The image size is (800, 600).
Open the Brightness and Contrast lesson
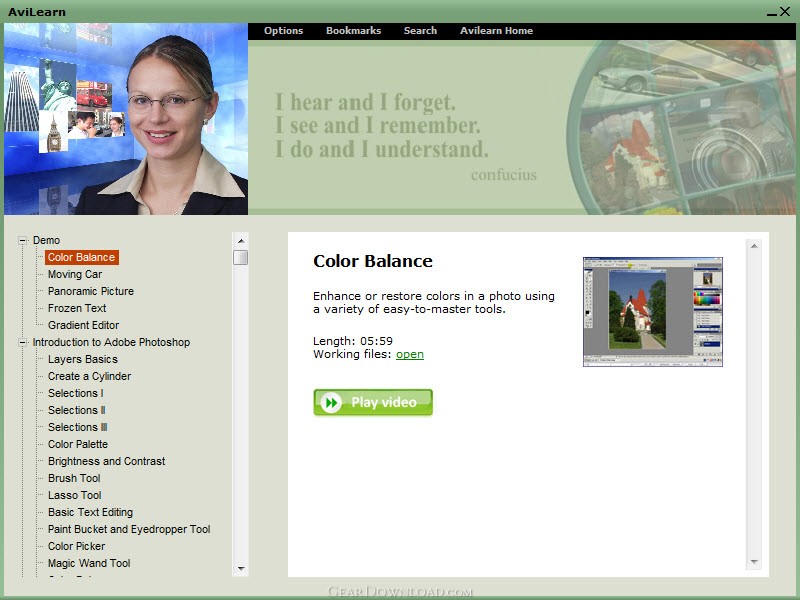[107, 461]
